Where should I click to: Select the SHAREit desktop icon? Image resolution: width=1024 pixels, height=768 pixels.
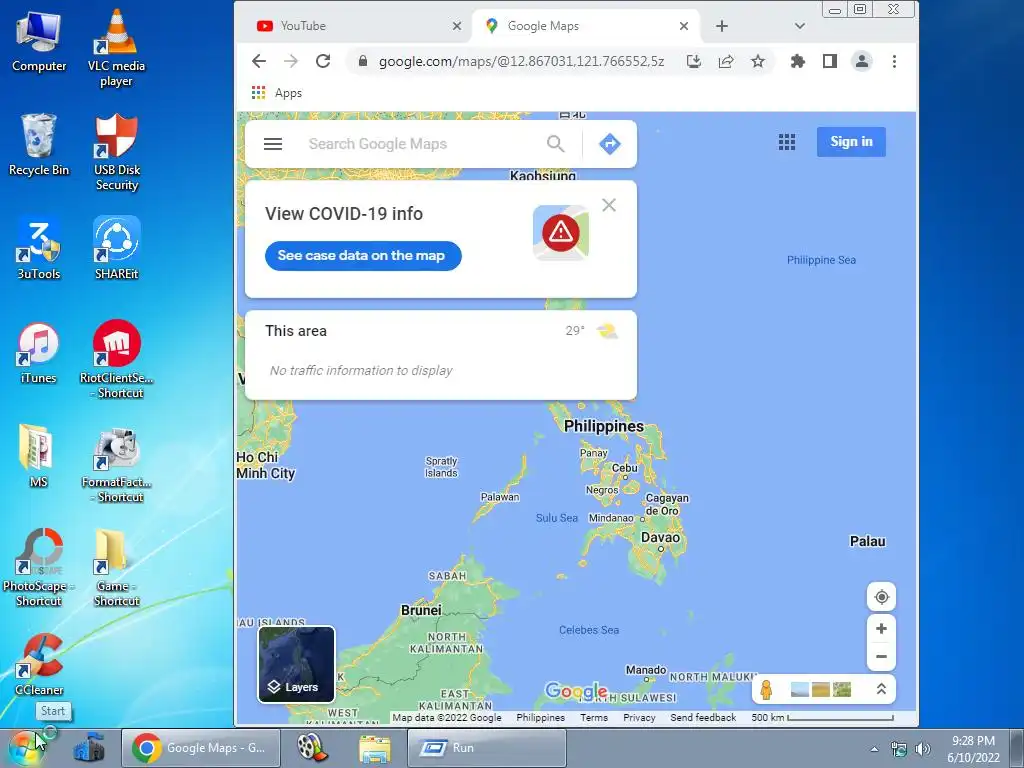tap(116, 249)
